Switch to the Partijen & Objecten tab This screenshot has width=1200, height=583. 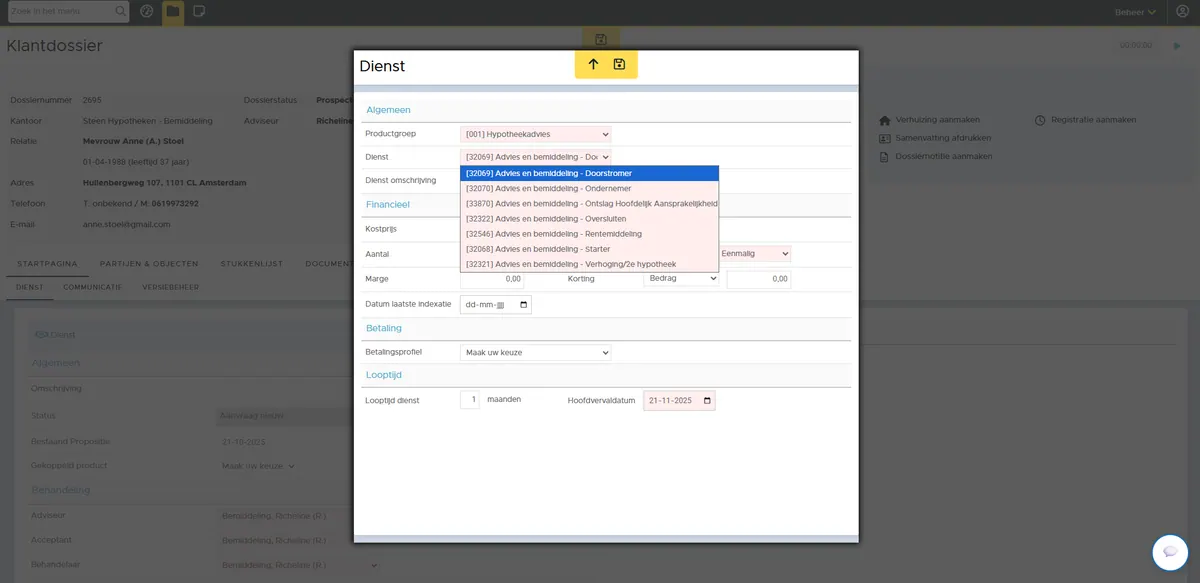click(x=149, y=264)
